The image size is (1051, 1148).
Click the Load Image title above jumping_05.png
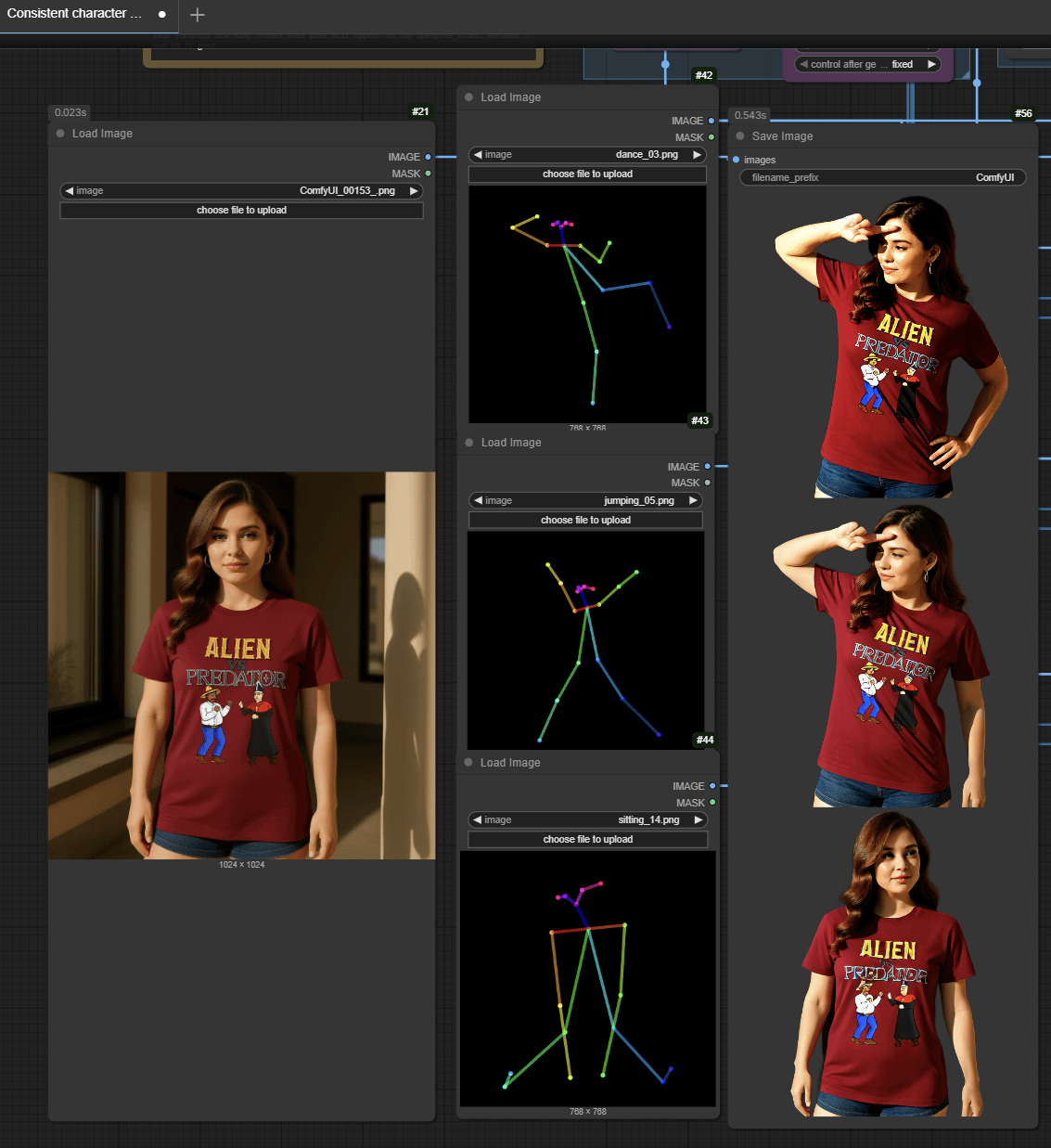click(x=511, y=443)
